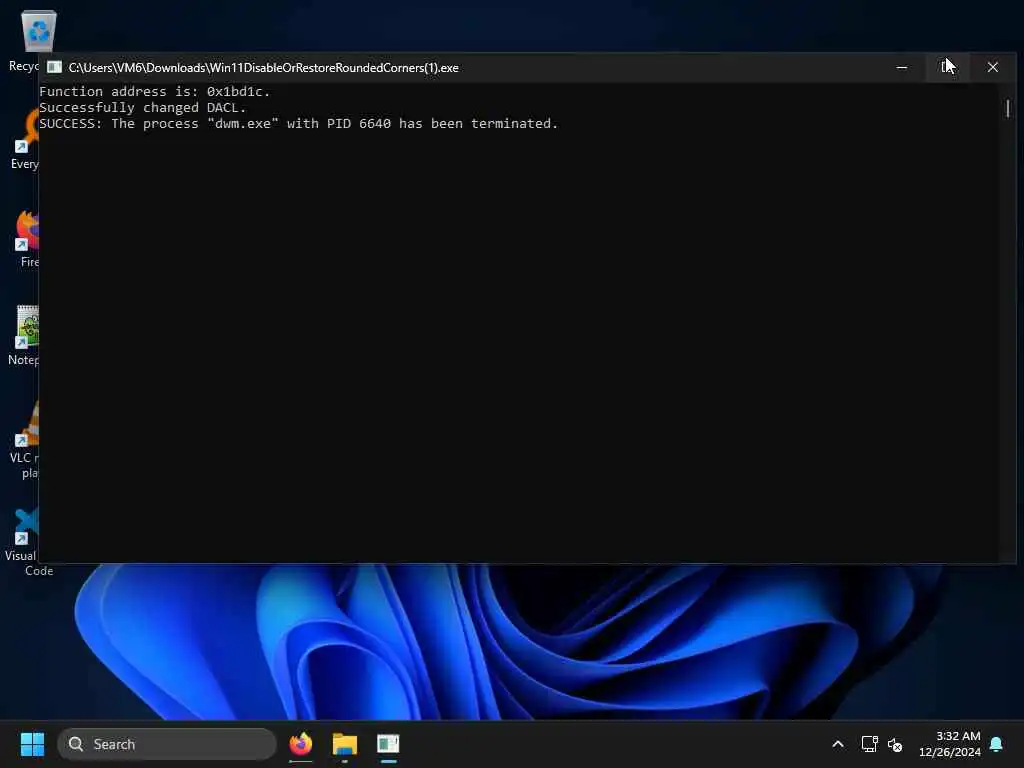Click the console window title bar icon
Viewport: 1024px width, 768px height.
[x=54, y=67]
